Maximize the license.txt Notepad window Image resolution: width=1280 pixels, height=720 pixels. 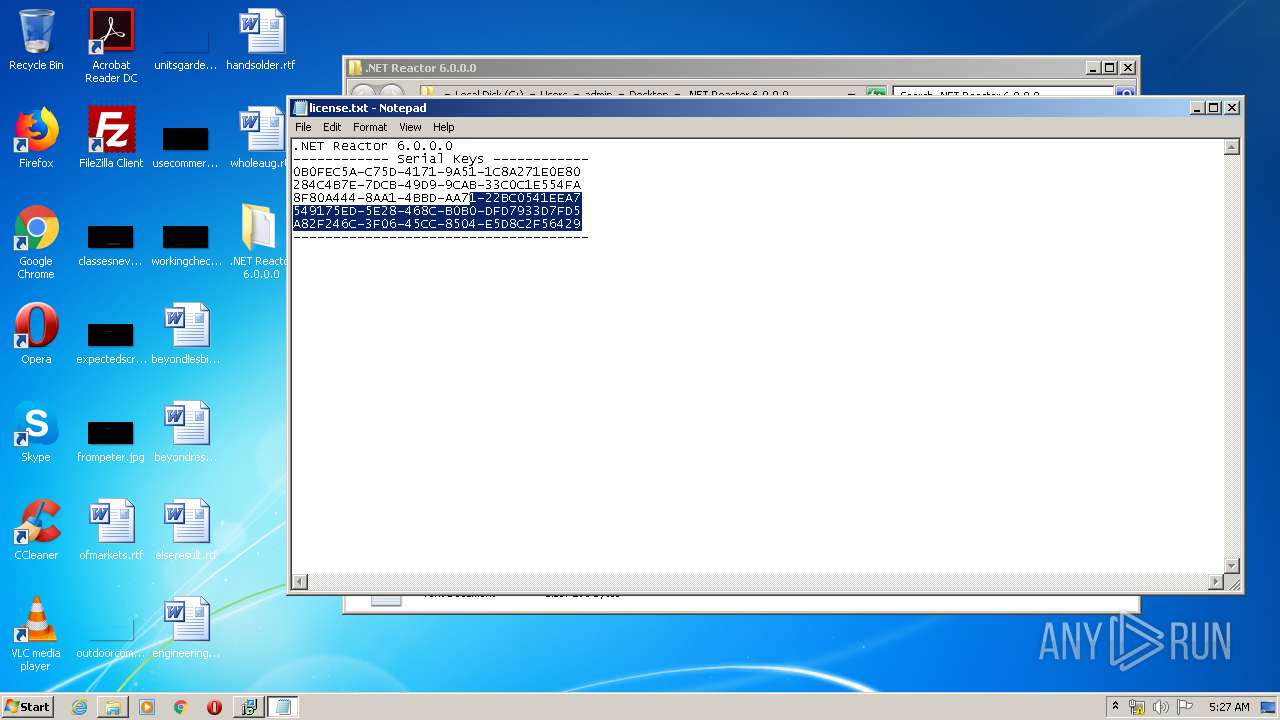[x=1214, y=108]
